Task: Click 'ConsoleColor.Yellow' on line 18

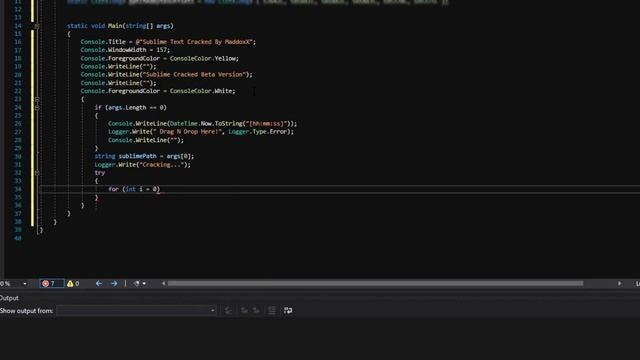Action: (204, 58)
